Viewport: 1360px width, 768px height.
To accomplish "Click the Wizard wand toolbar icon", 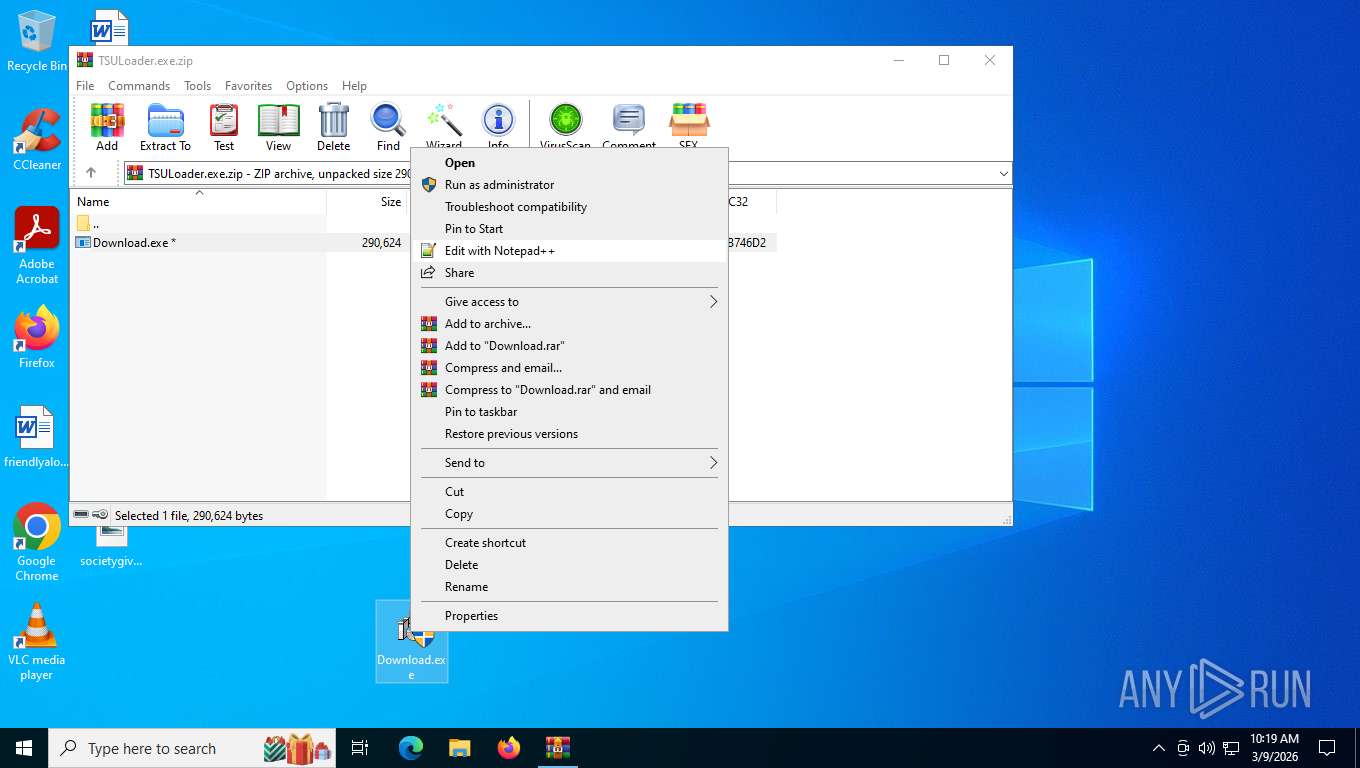I will [x=444, y=125].
